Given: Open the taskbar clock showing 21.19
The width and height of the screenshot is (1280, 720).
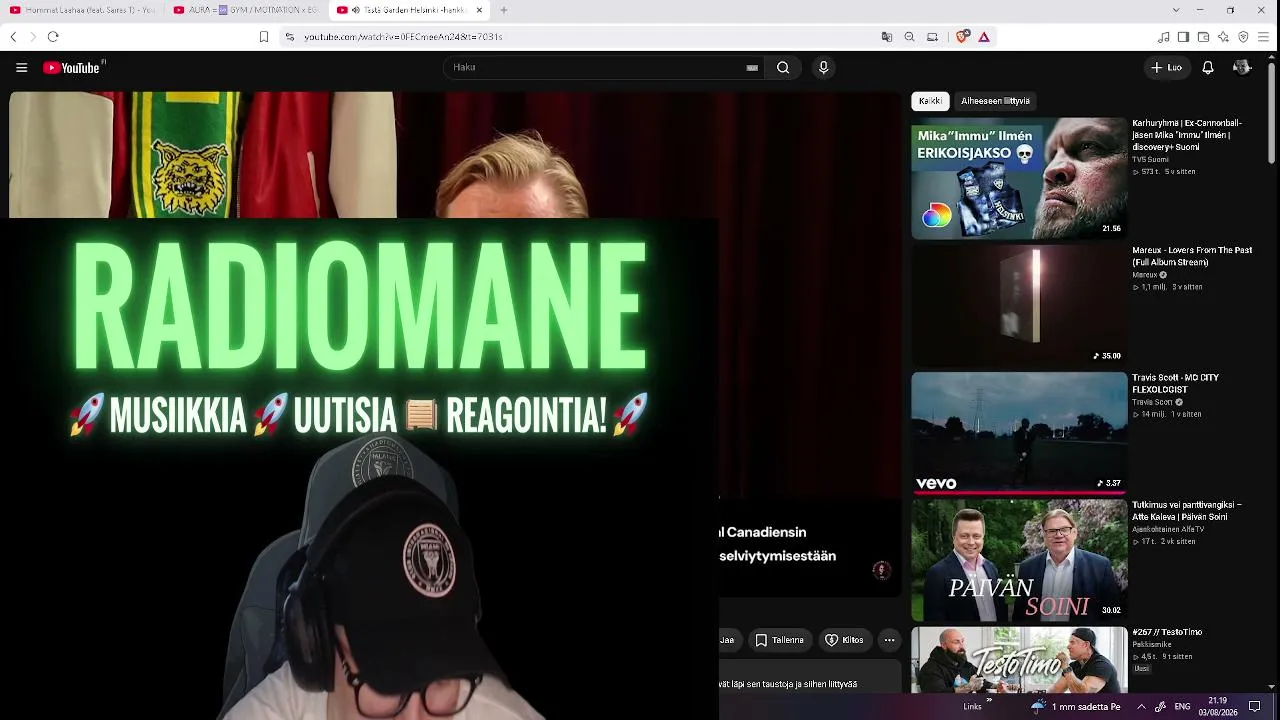Looking at the screenshot, I should click(x=1217, y=706).
